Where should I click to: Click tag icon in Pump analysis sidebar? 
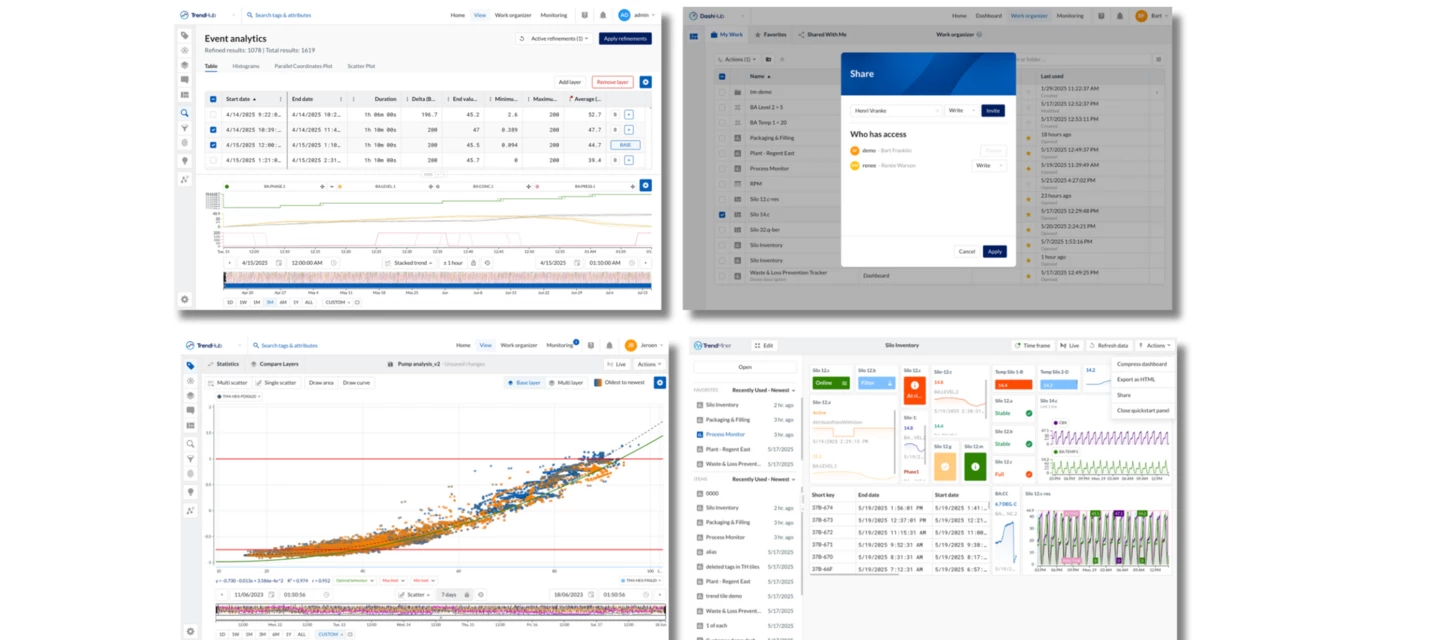coord(190,365)
